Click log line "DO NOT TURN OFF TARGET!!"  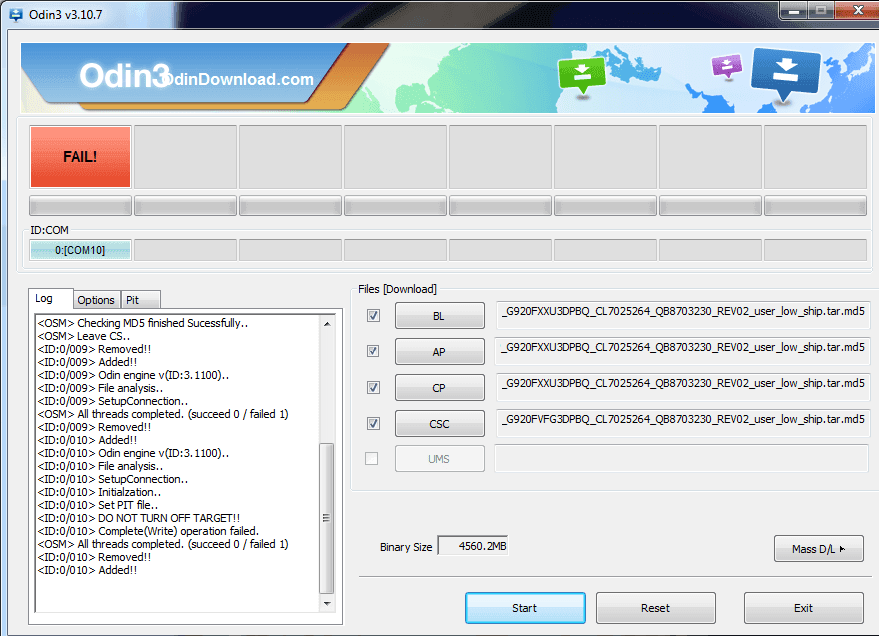pos(169,518)
